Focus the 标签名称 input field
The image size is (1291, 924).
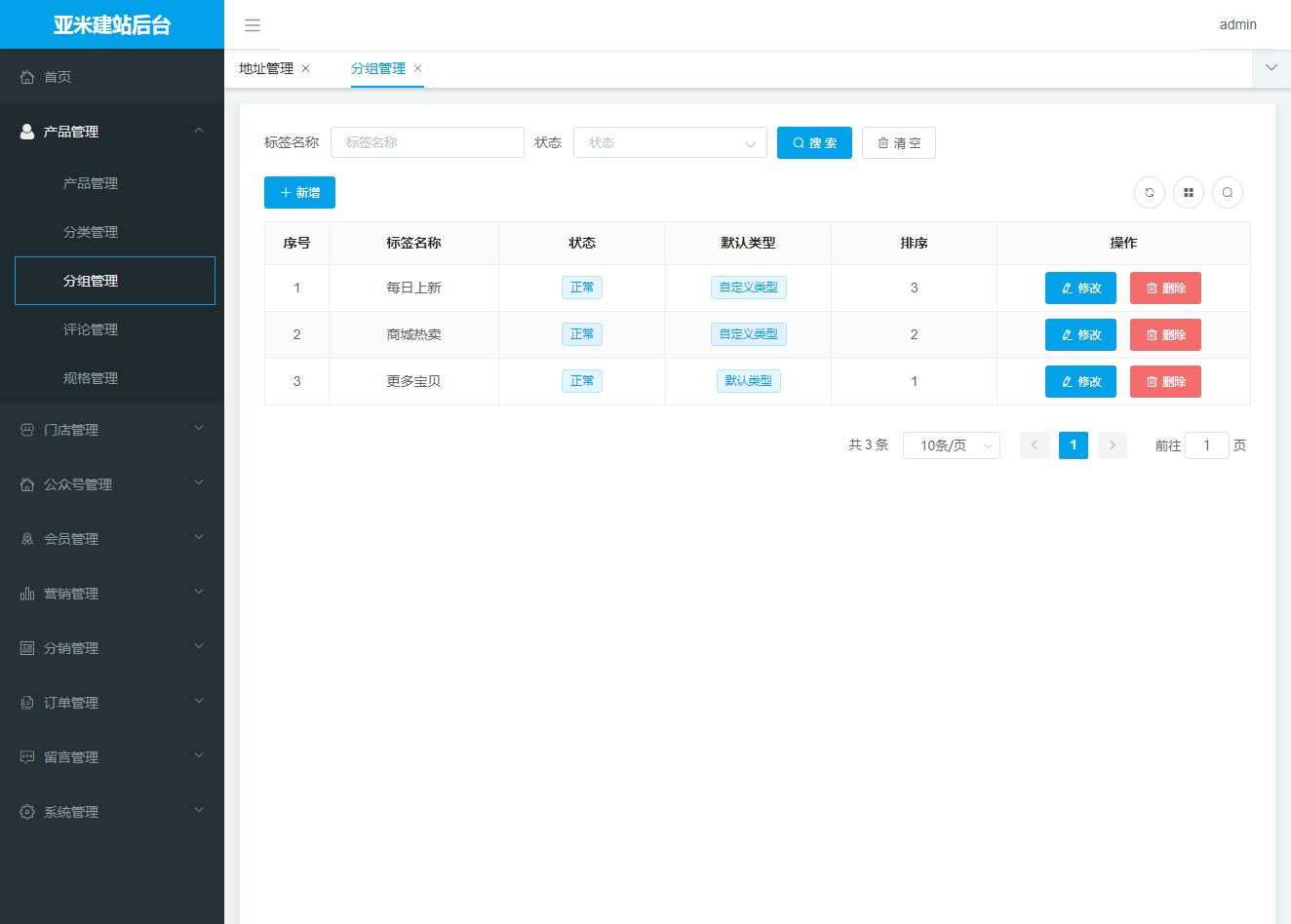tap(427, 143)
